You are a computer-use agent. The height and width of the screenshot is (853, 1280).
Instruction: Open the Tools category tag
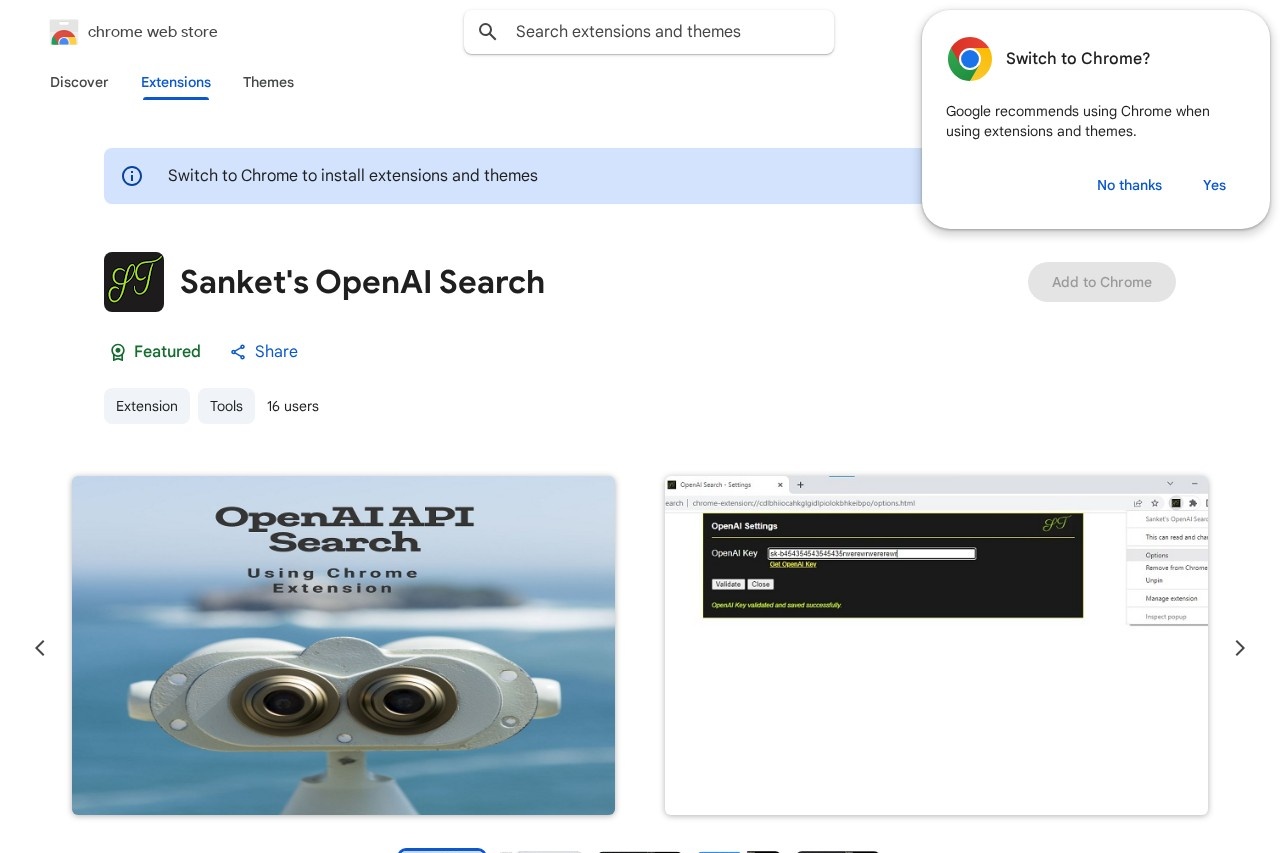tap(226, 406)
